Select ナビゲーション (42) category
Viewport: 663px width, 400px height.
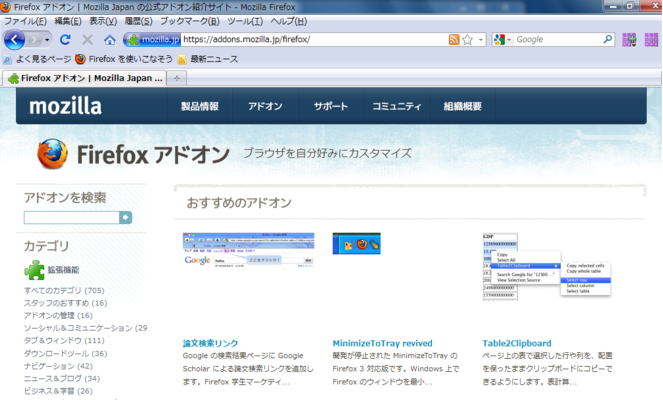tap(58, 366)
